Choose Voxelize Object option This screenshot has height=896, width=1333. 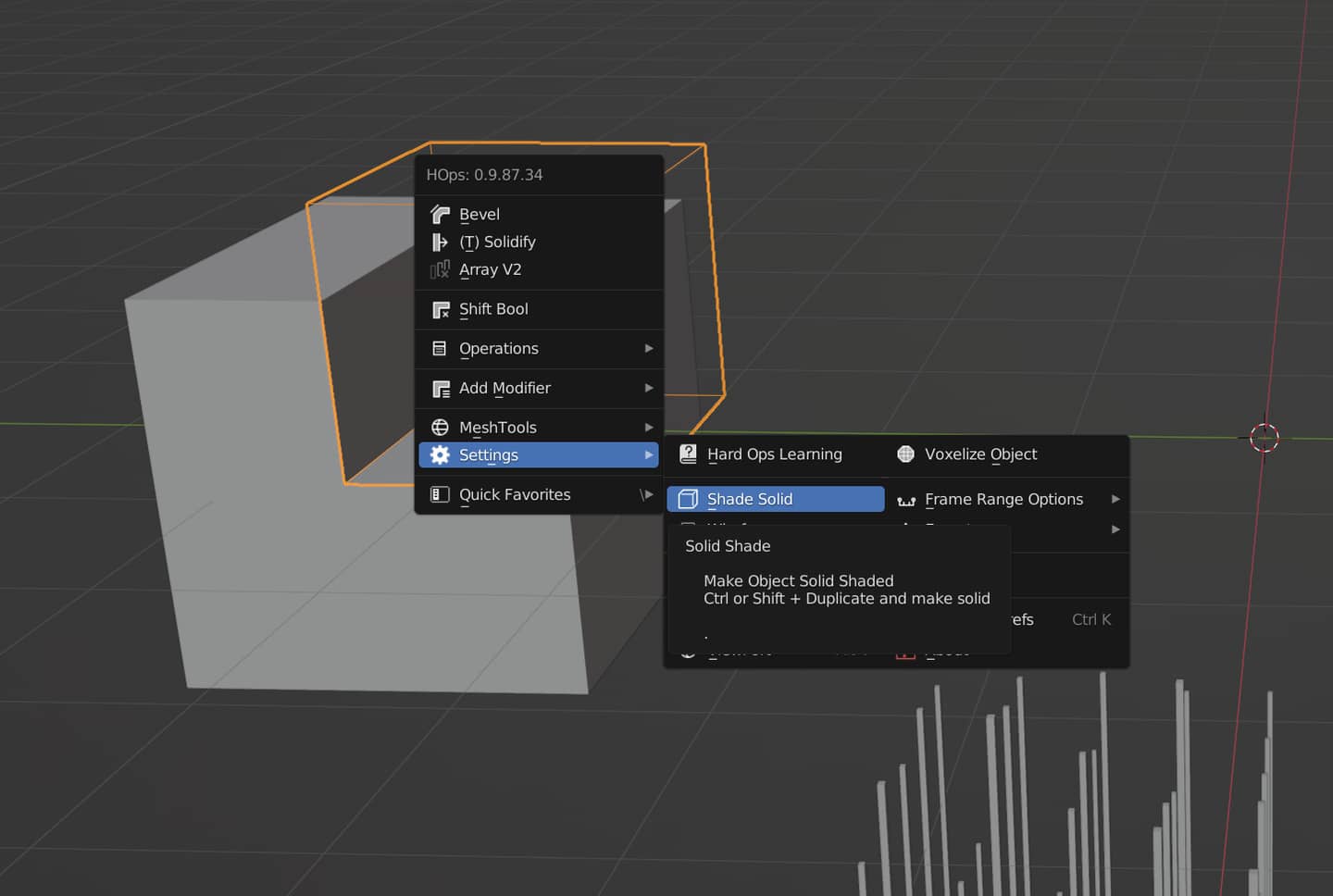(x=1007, y=454)
